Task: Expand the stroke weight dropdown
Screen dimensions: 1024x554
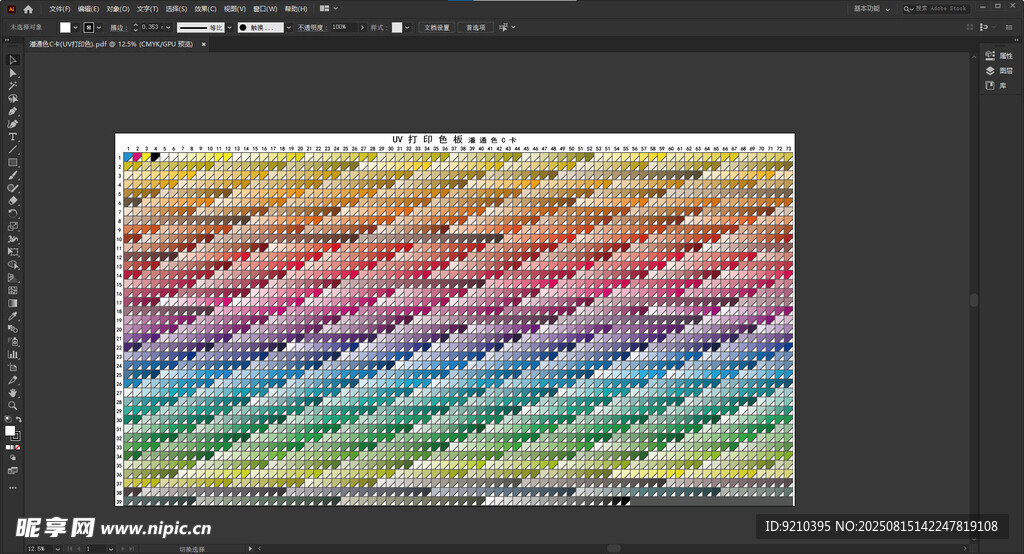Action: [x=168, y=27]
